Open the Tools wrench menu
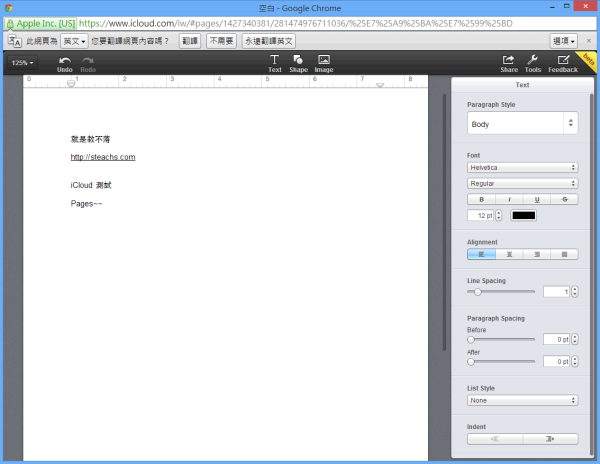This screenshot has height=464, width=600. point(533,63)
